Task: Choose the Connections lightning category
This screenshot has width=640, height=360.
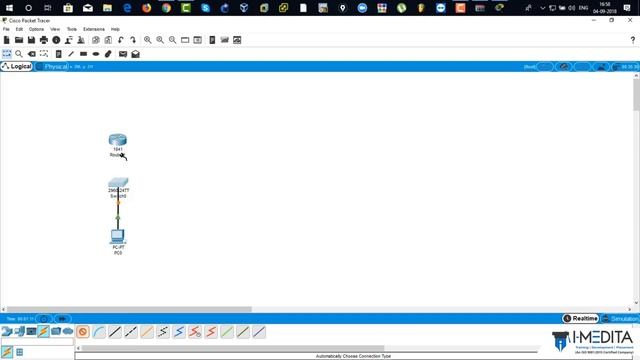Action: (x=43, y=331)
